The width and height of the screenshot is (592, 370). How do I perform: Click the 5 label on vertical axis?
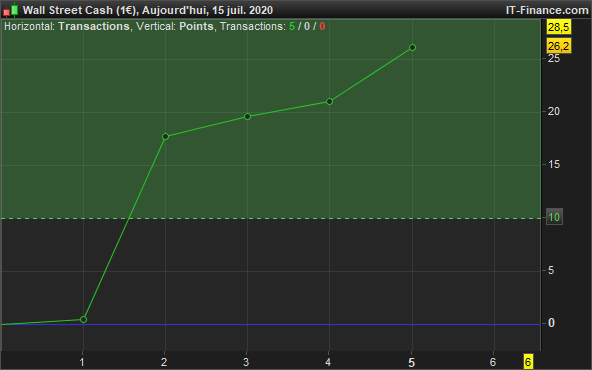pos(551,270)
